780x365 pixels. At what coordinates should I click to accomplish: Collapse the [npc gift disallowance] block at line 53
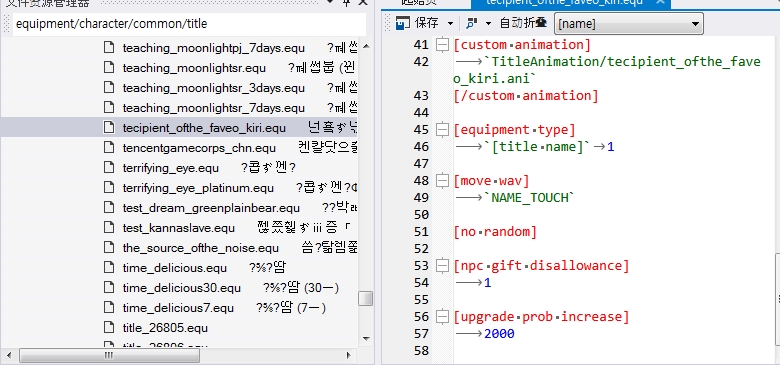pos(442,266)
